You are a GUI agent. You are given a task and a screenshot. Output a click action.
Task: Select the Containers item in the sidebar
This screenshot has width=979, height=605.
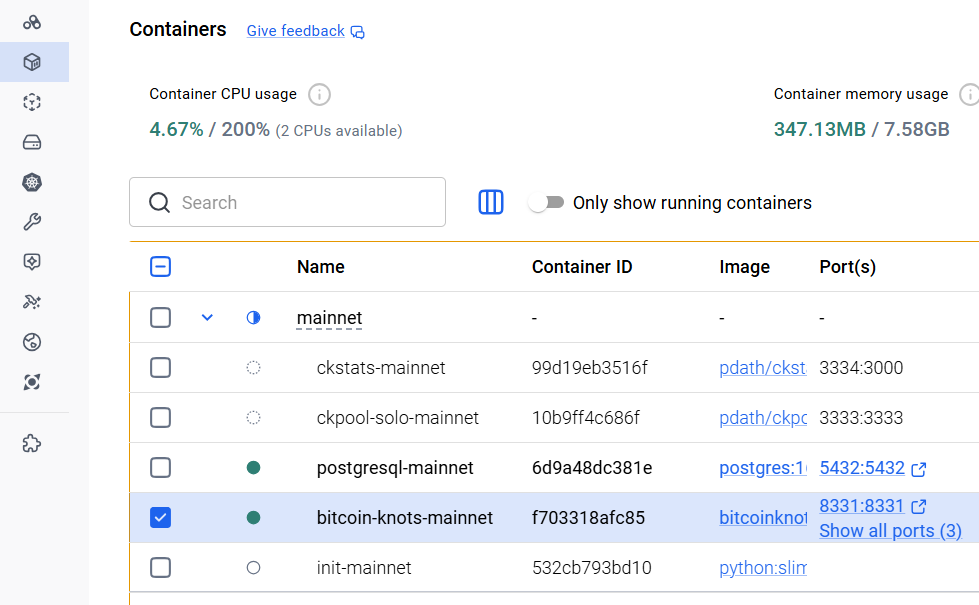pos(32,62)
